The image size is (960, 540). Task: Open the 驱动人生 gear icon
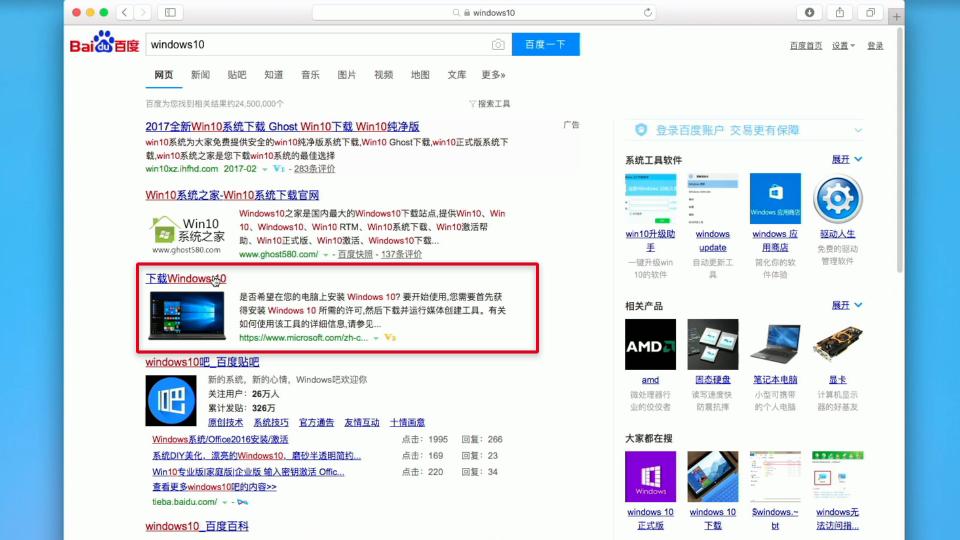pos(838,198)
